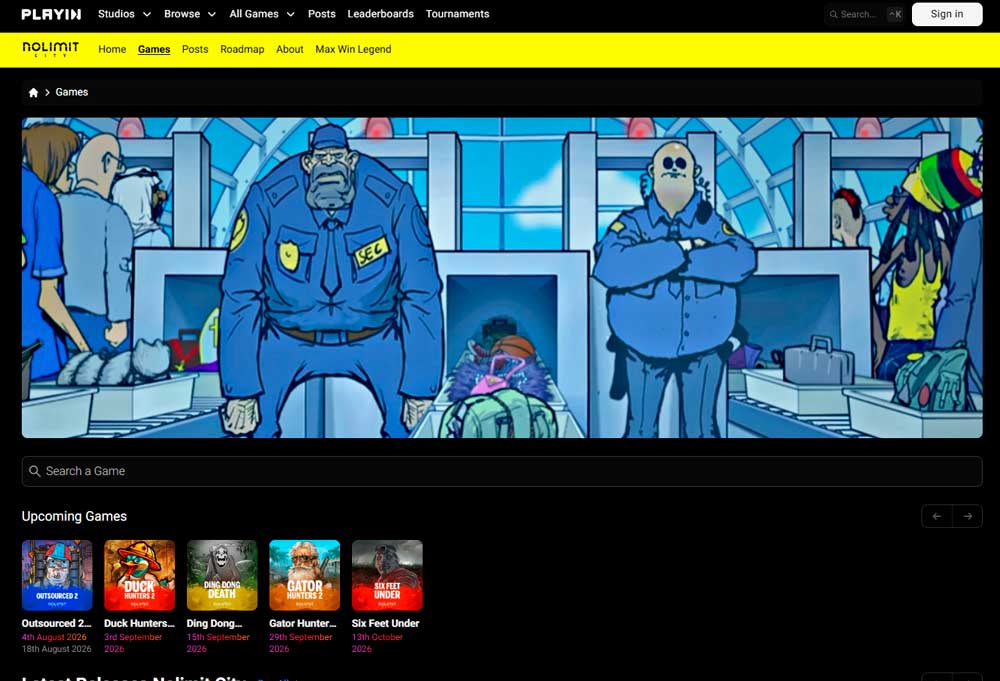
Task: Click the Ding Dong... title link
Action: coord(214,623)
